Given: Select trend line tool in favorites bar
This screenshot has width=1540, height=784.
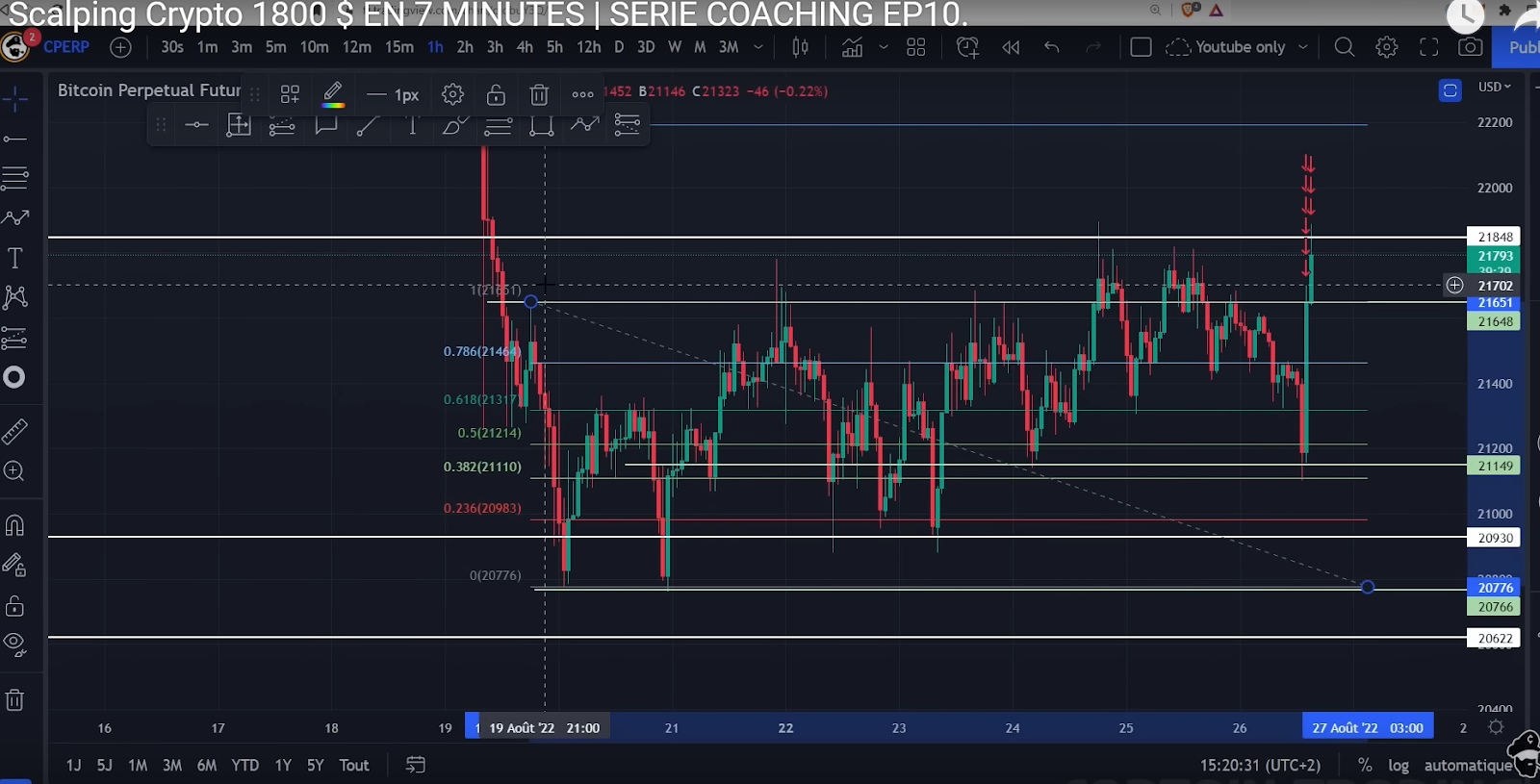Looking at the screenshot, I should [368, 125].
